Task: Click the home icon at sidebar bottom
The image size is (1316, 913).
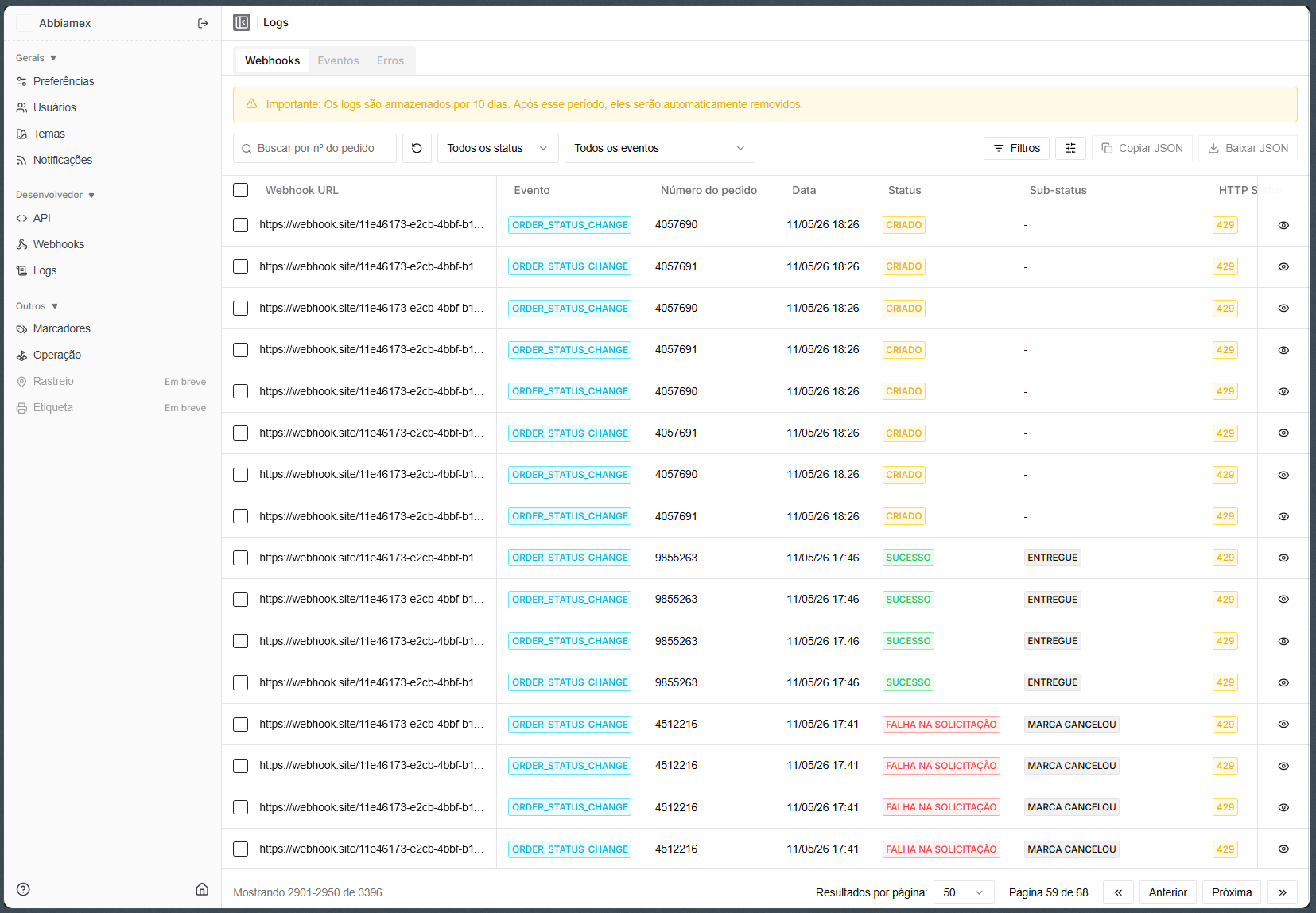Action: (202, 889)
